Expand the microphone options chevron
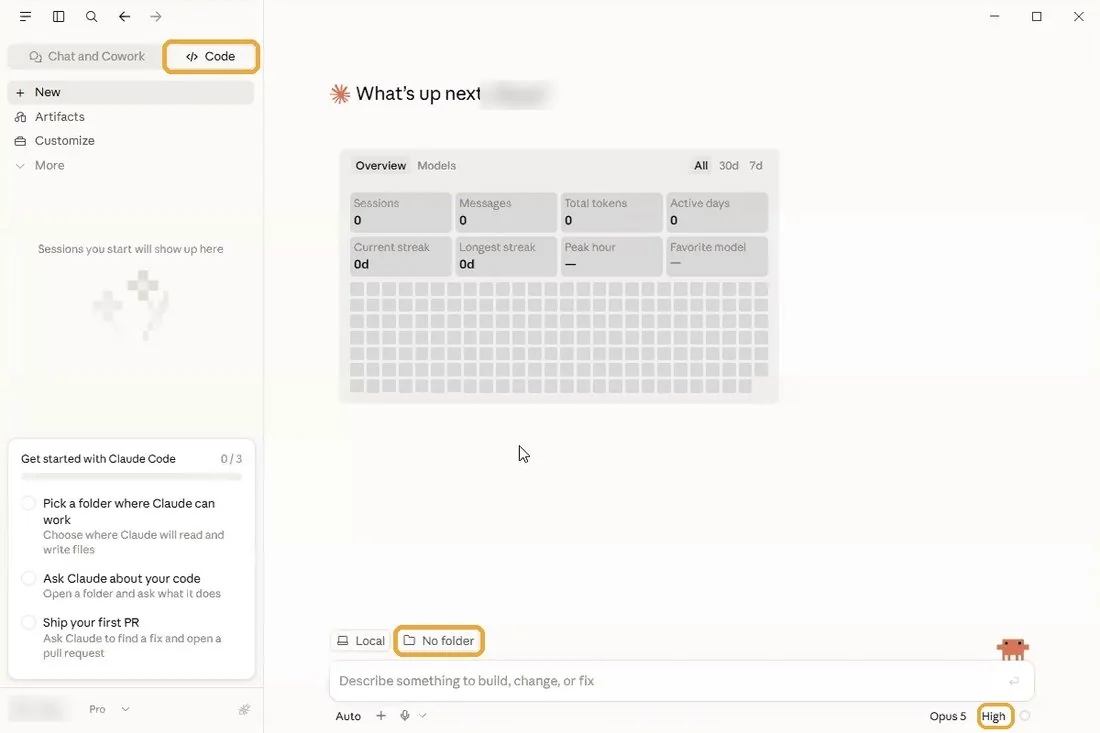1100x733 pixels. coord(422,715)
